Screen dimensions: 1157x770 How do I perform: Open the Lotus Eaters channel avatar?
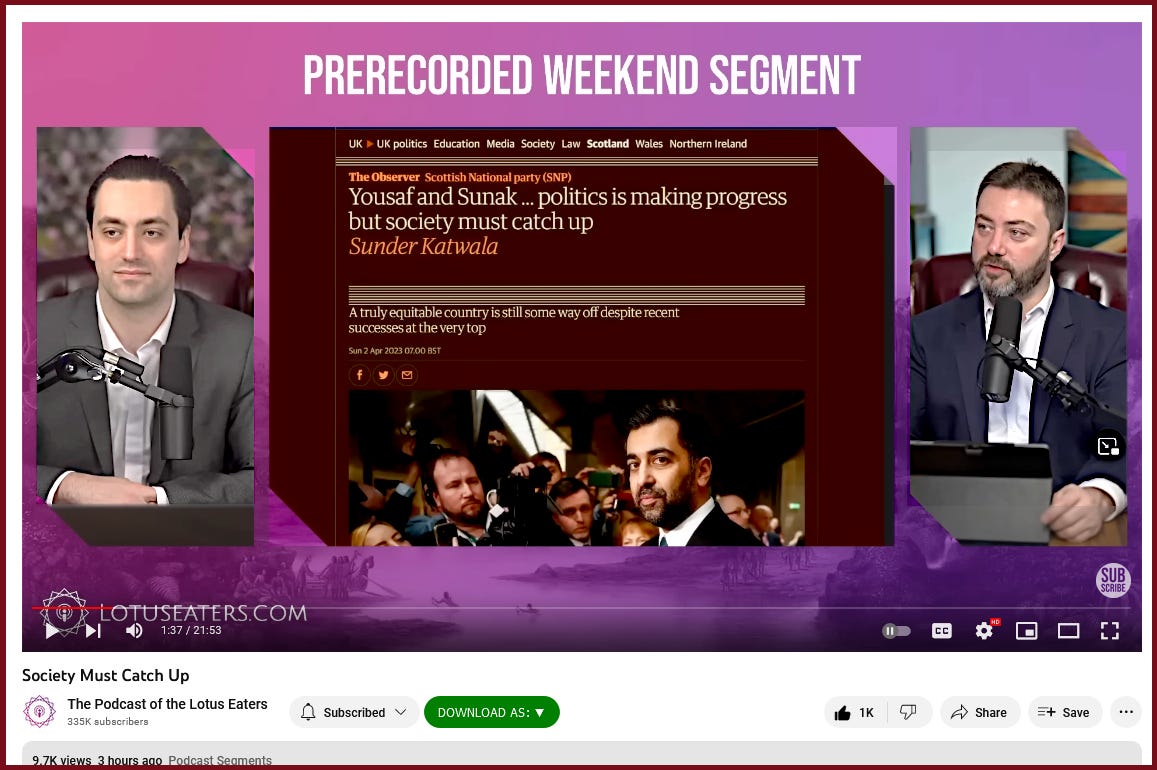click(x=39, y=712)
